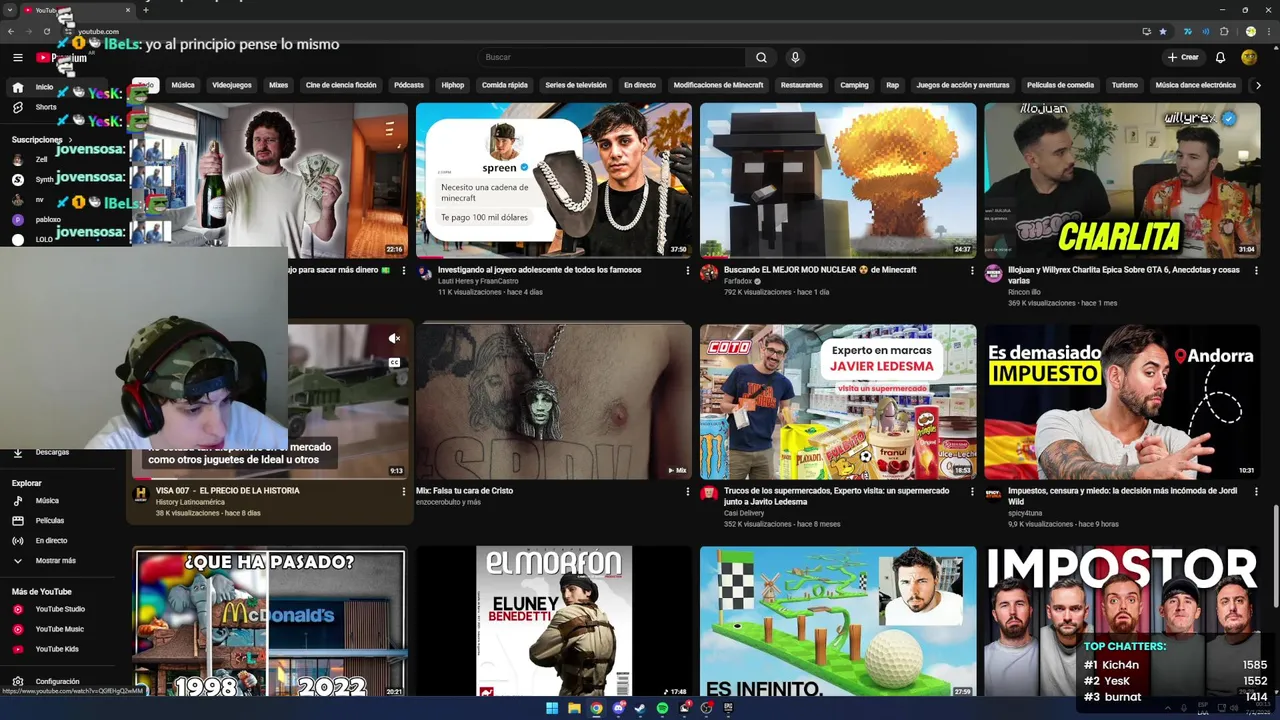Click the blue sound-waves extension icon
The image size is (1280, 720).
point(1206,31)
